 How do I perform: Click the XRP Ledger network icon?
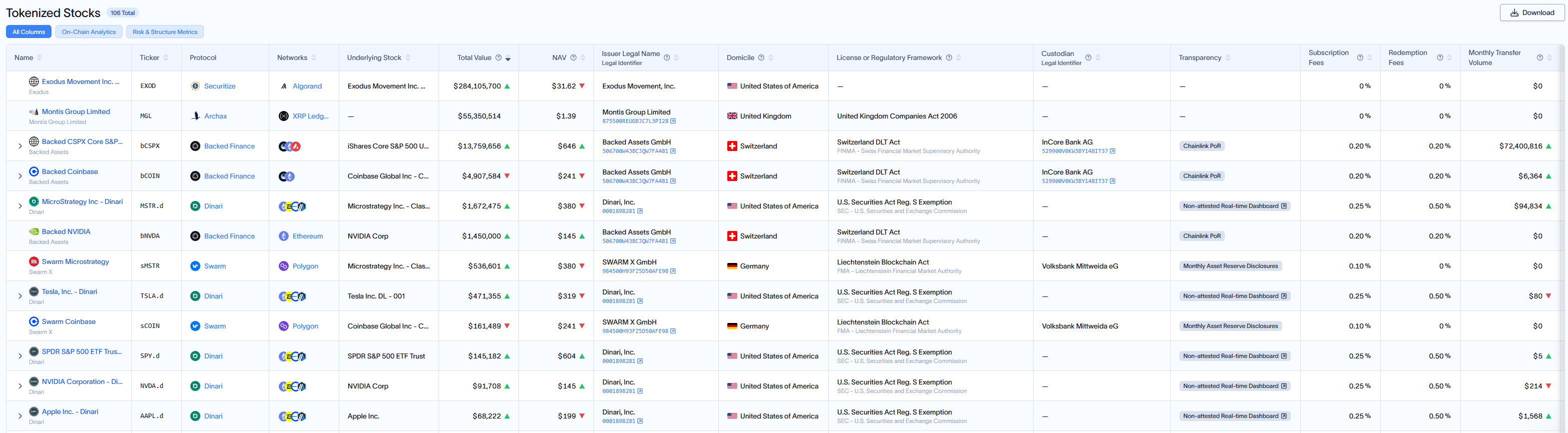click(x=284, y=115)
